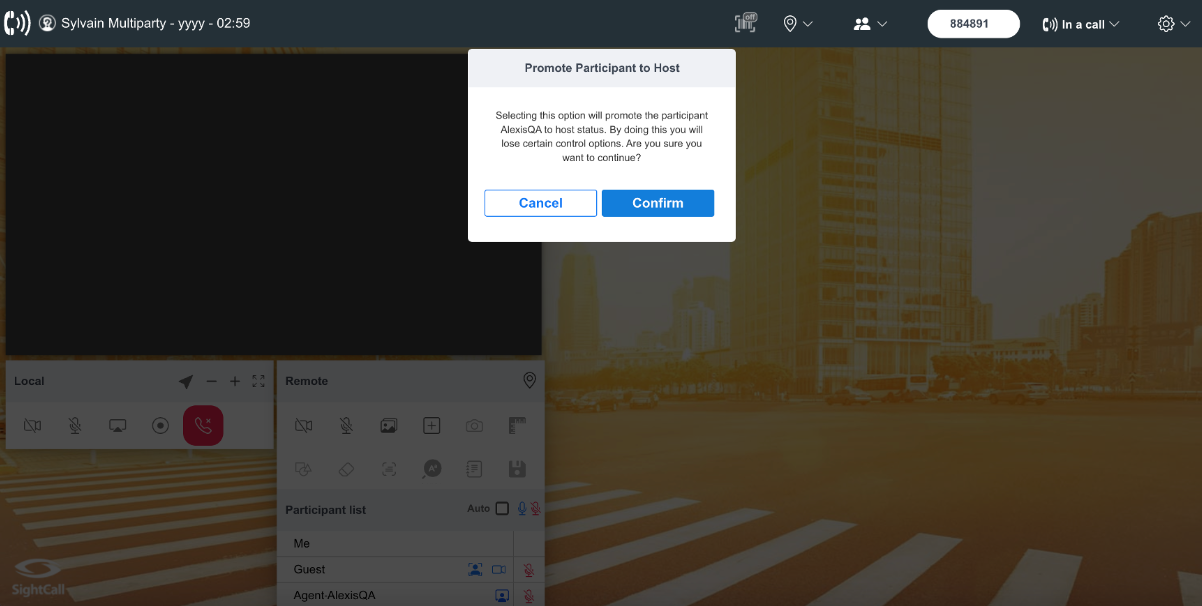Image resolution: width=1202 pixels, height=606 pixels.
Task: Expand the participants dropdown in top bar
Action: (870, 23)
